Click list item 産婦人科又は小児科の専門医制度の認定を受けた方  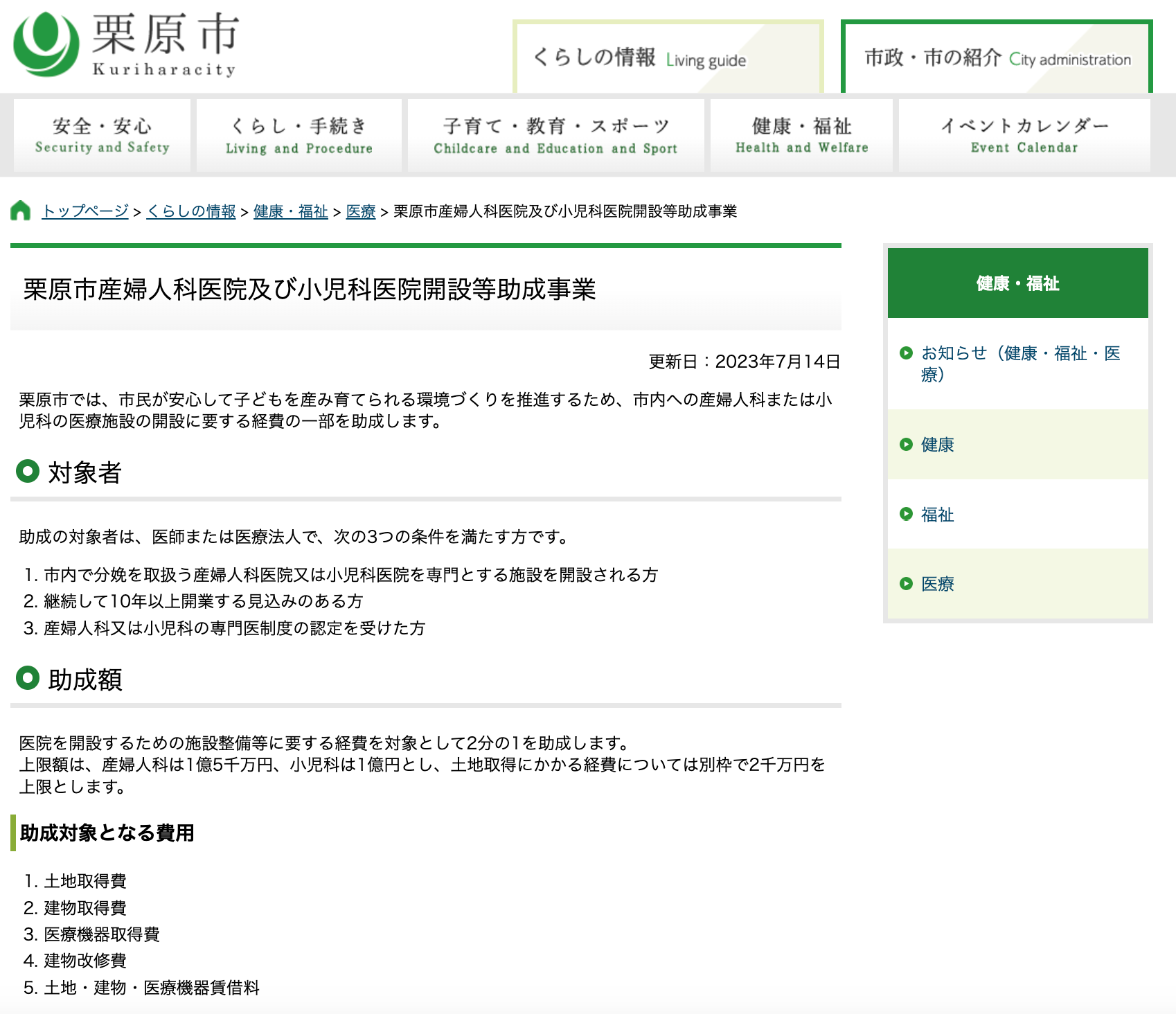(x=234, y=628)
